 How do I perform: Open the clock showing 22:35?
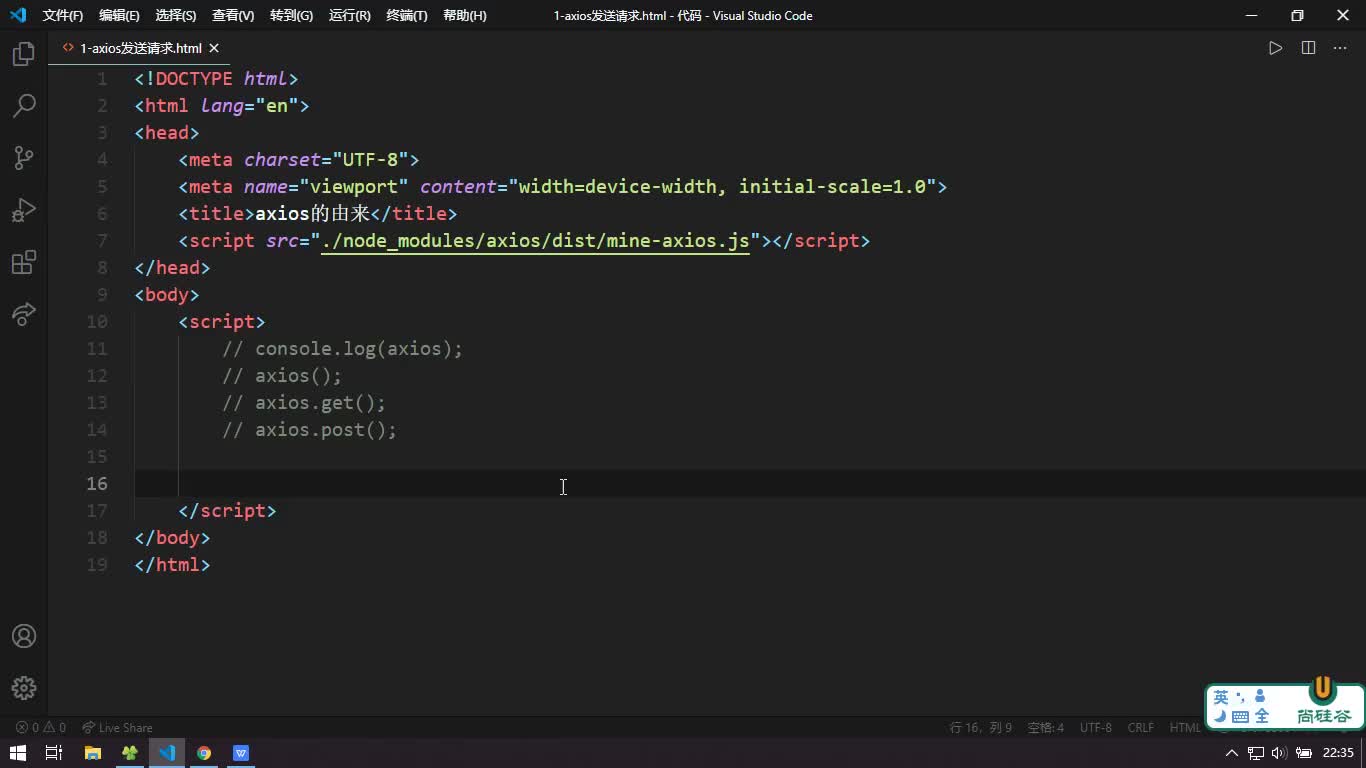point(1338,753)
